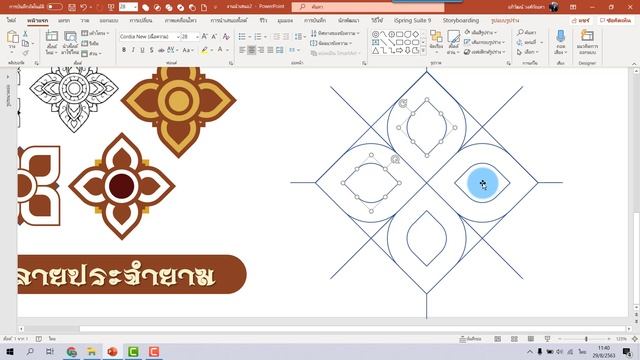Click the Save icon in quick access toolbar
640x360 pixels.
tap(72, 7)
